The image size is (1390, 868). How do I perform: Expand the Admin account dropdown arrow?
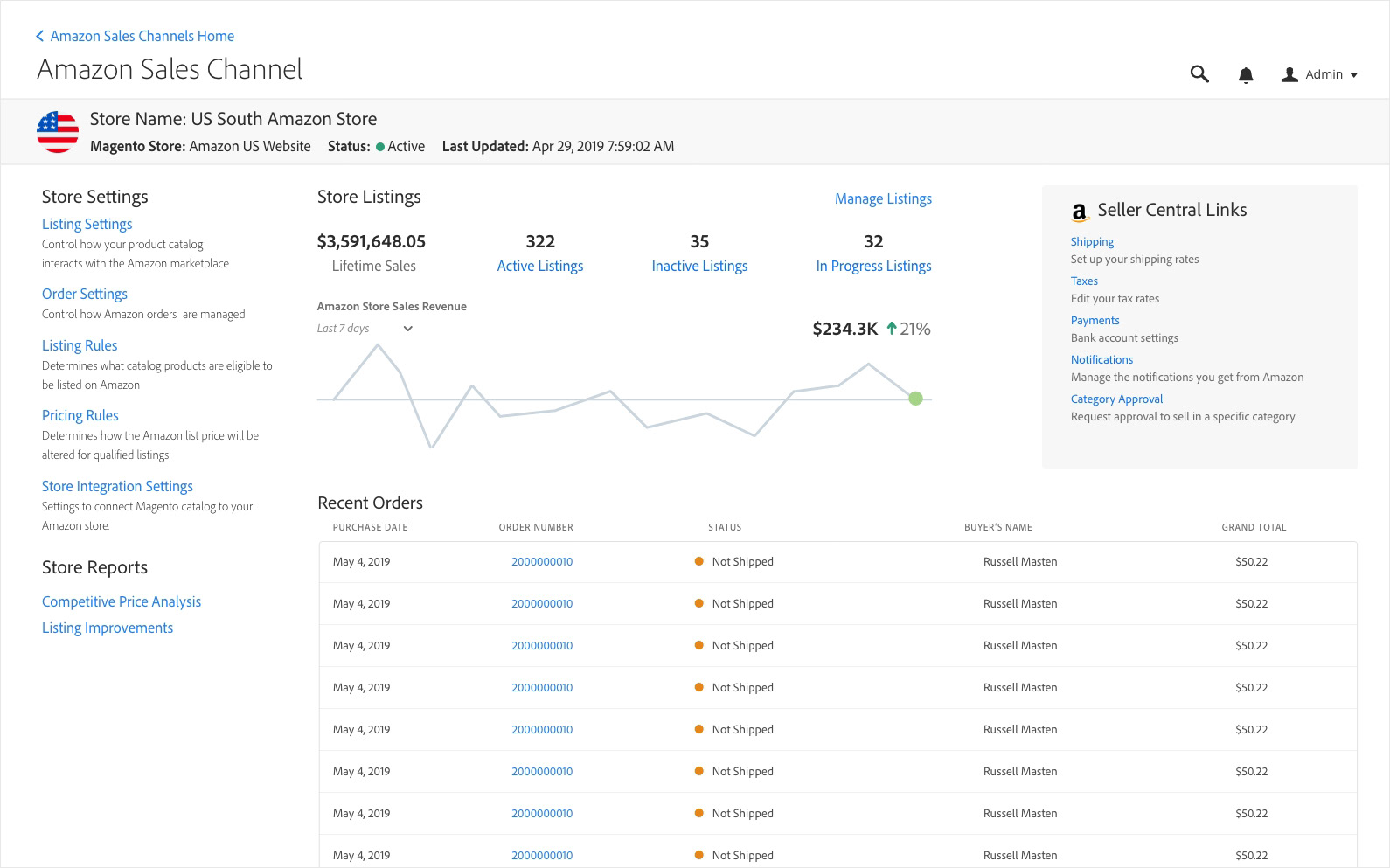coord(1353,75)
